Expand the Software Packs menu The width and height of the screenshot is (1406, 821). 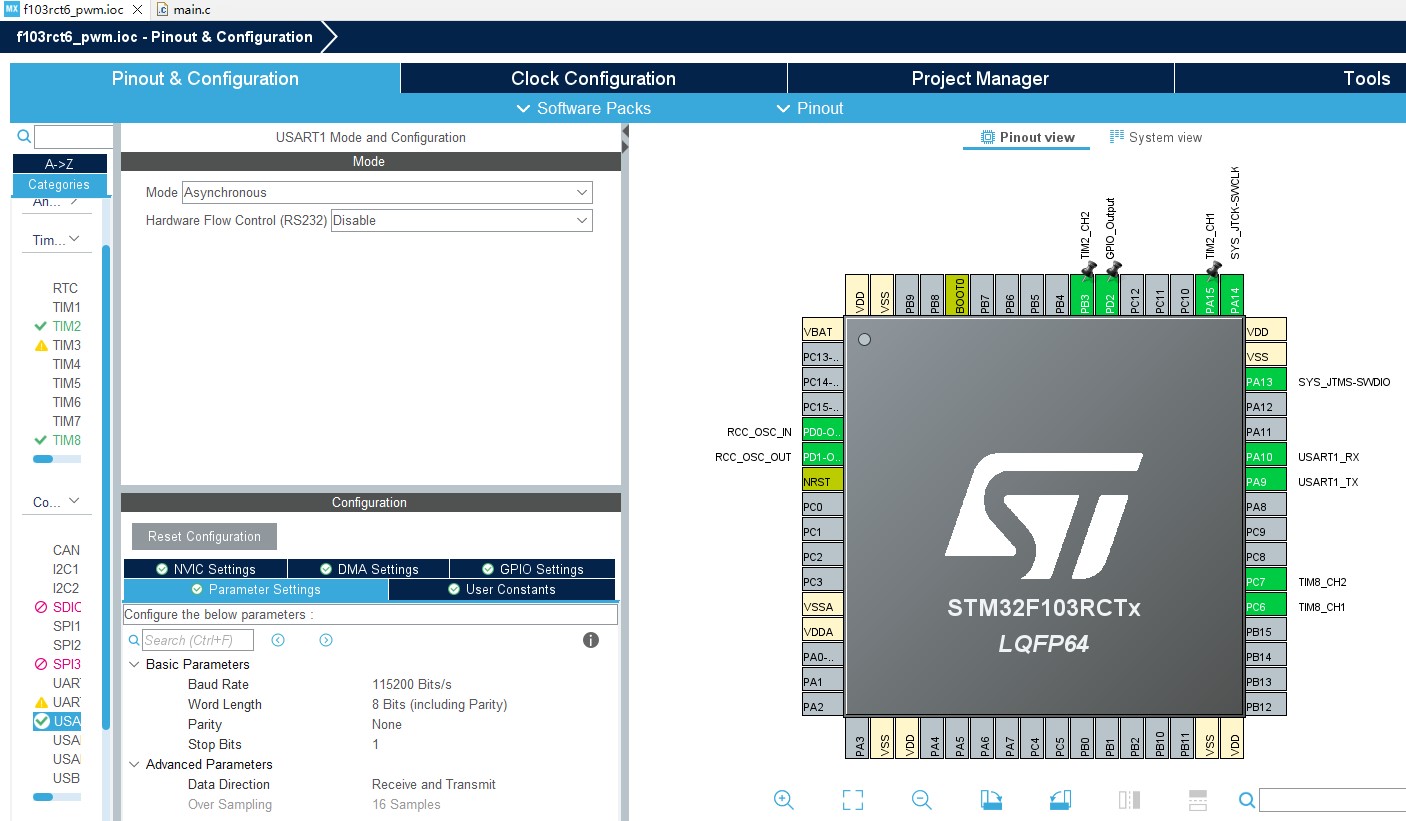pos(583,108)
